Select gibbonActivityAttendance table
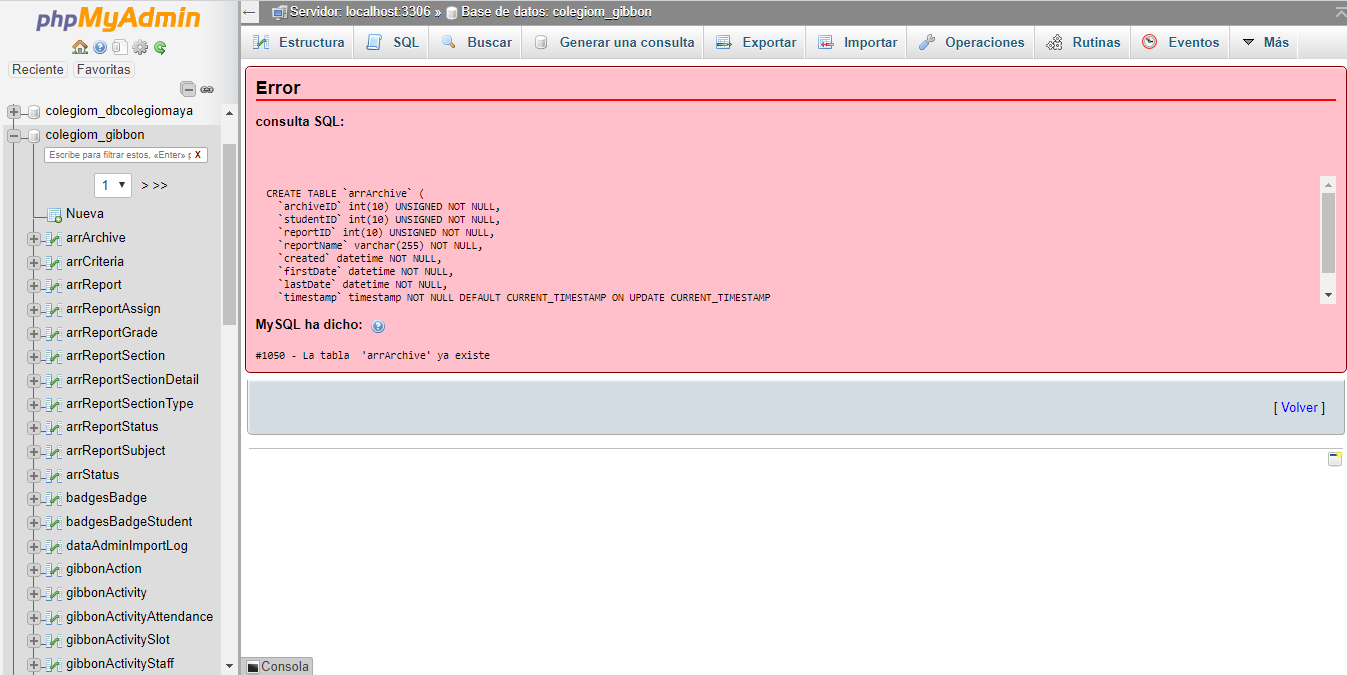 139,617
